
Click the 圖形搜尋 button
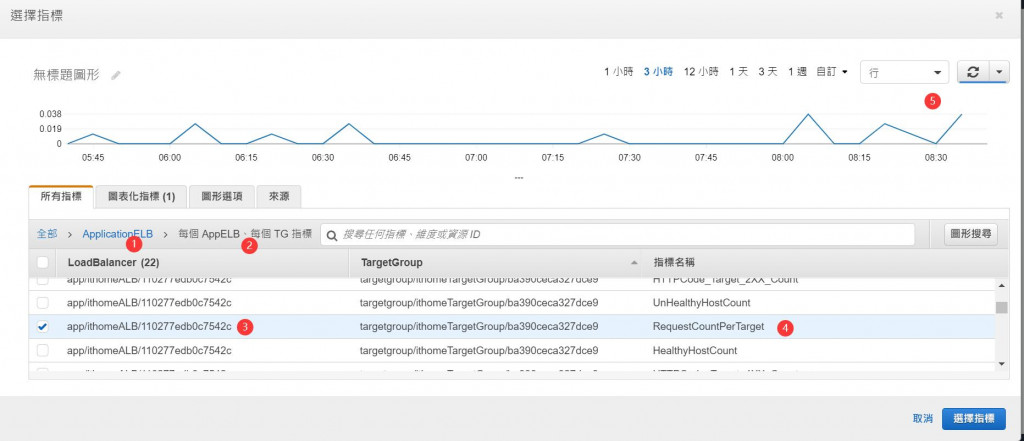(x=971, y=235)
